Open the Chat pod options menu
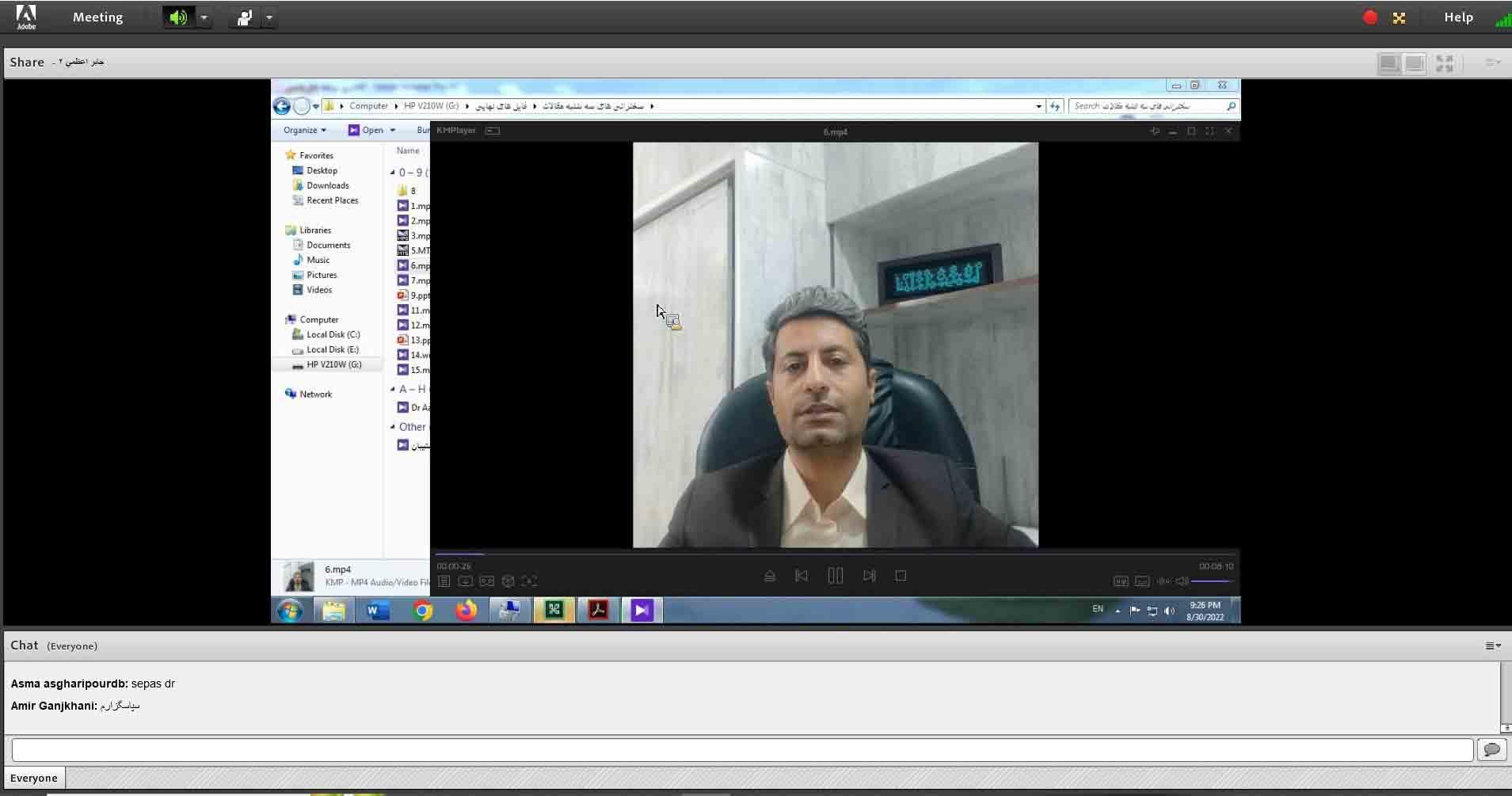This screenshot has width=1512, height=796. tap(1493, 646)
